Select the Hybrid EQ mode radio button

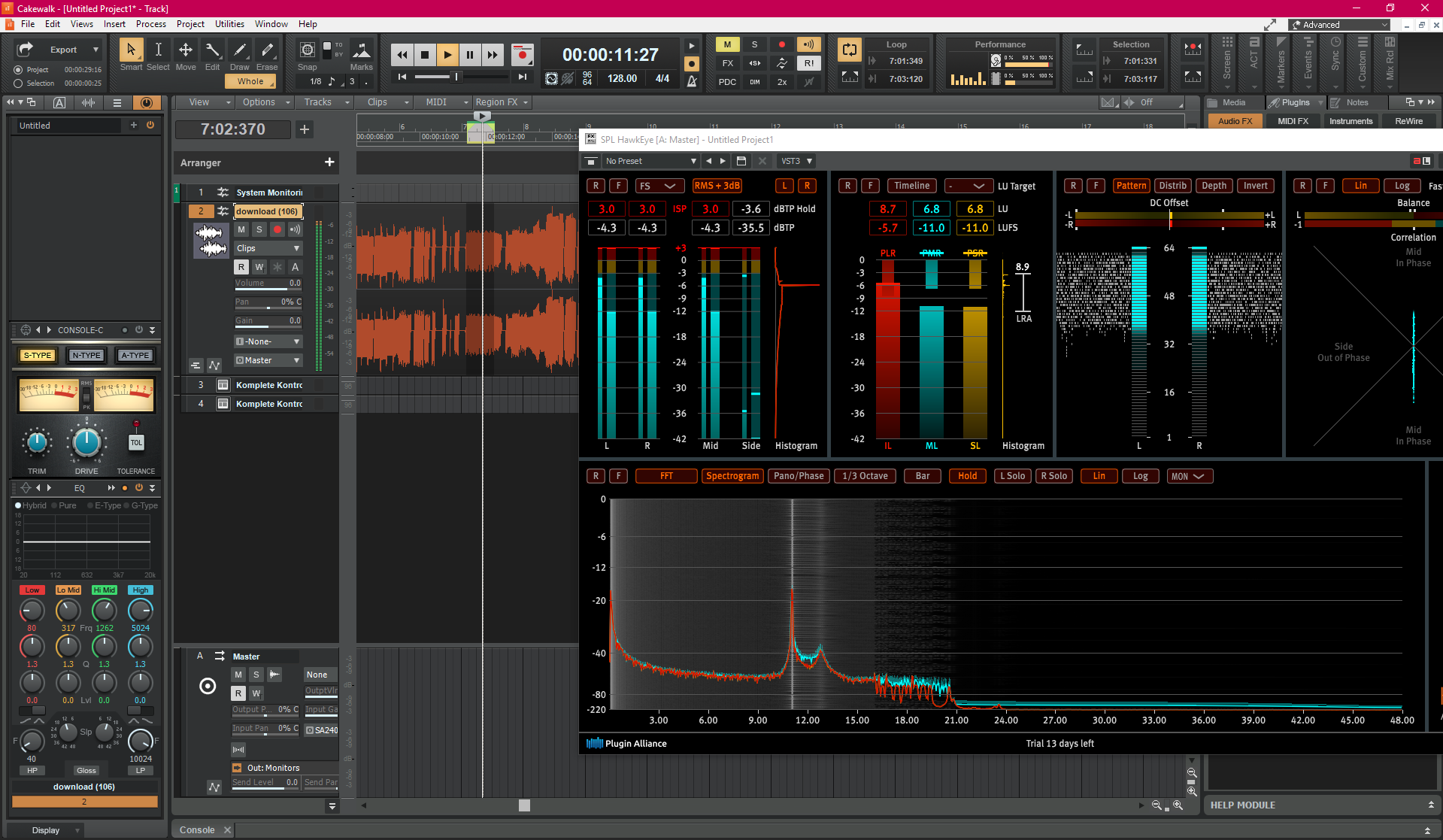pyautogui.click(x=18, y=505)
